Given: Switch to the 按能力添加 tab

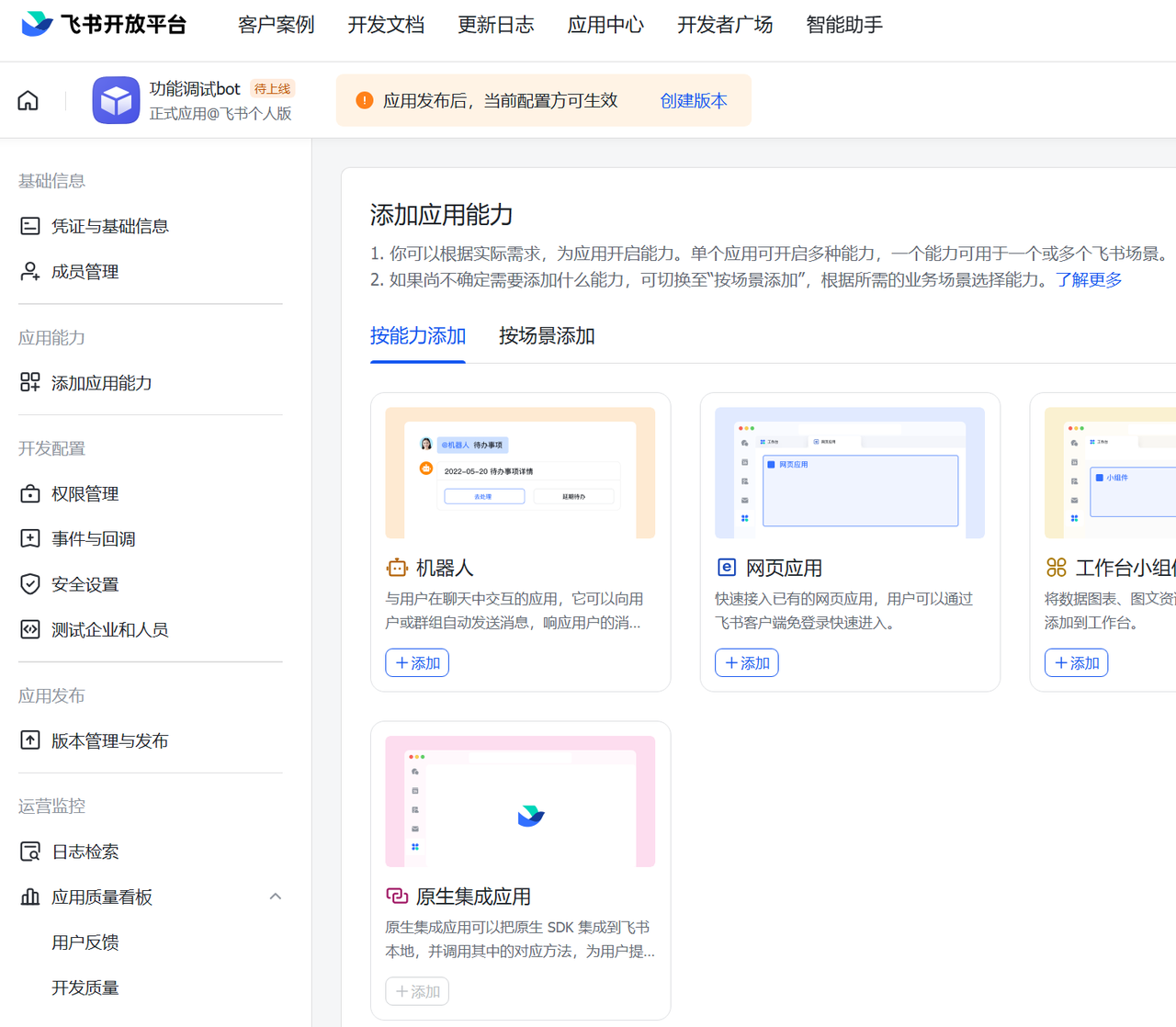Looking at the screenshot, I should click(418, 336).
